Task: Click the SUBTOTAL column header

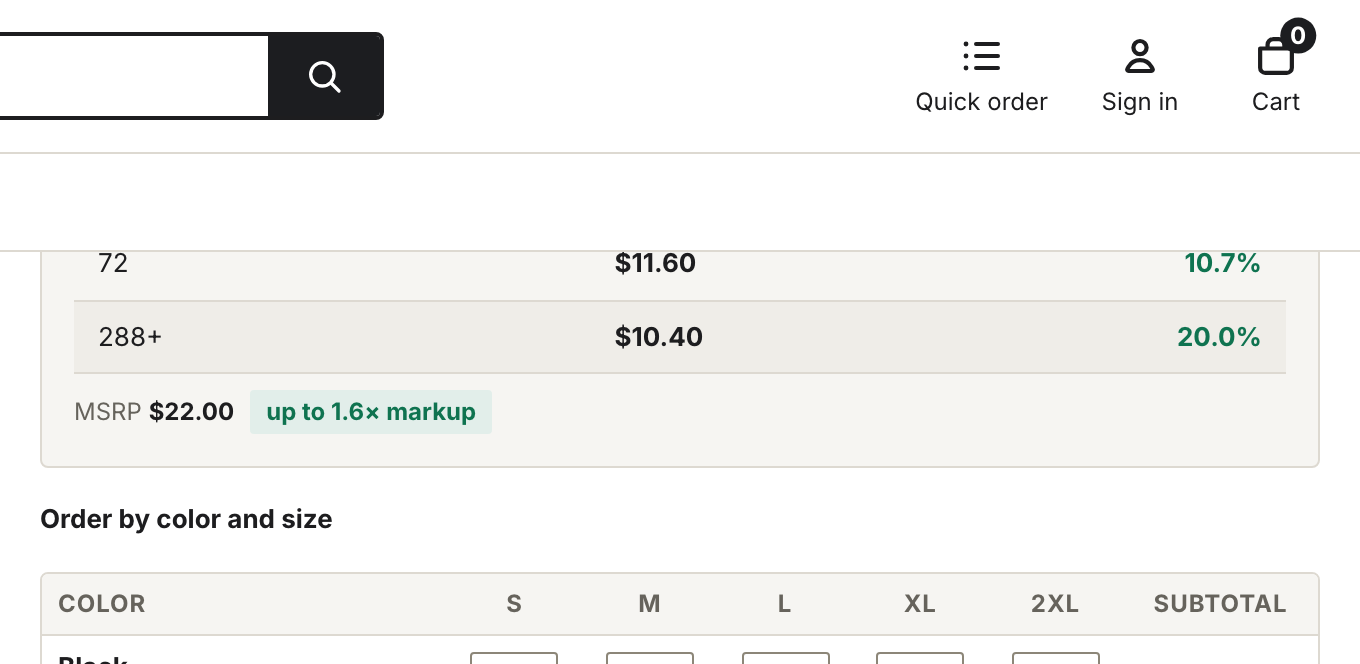Action: [x=1220, y=604]
